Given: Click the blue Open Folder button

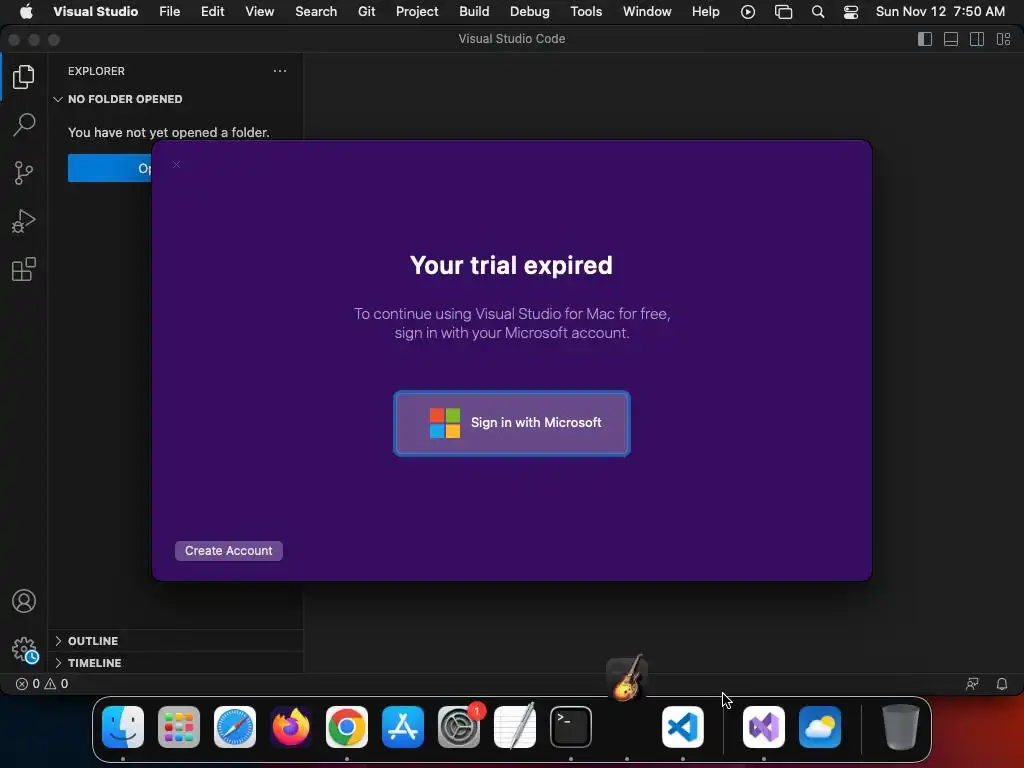Looking at the screenshot, I should click(x=110, y=168).
